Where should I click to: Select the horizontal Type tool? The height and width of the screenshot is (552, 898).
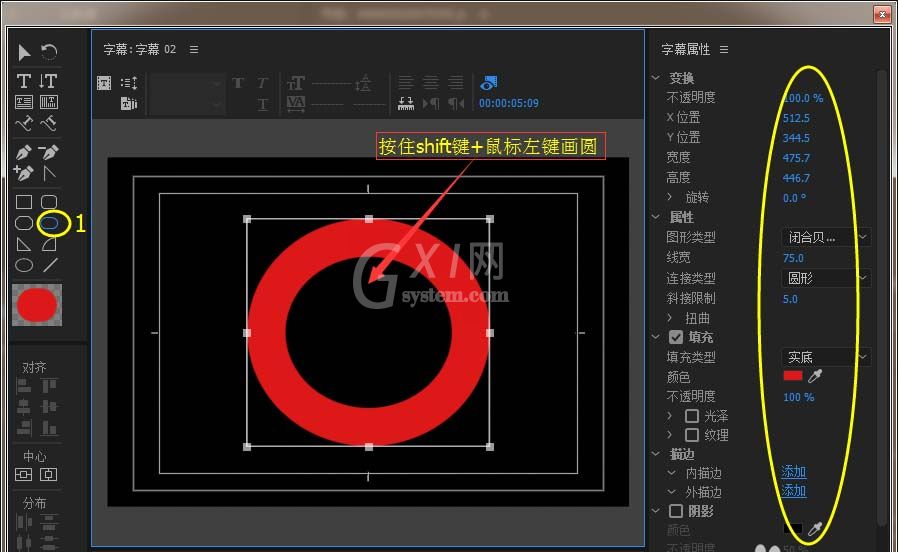pyautogui.click(x=23, y=81)
